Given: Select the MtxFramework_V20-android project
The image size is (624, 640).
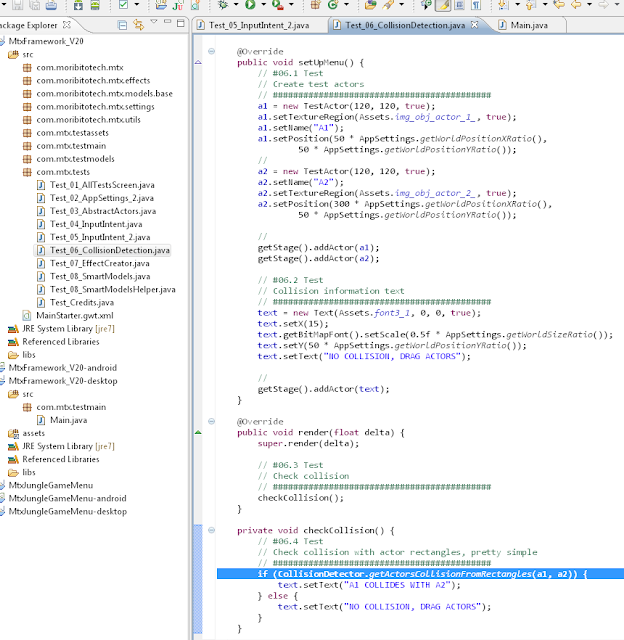Looking at the screenshot, I should [62, 368].
